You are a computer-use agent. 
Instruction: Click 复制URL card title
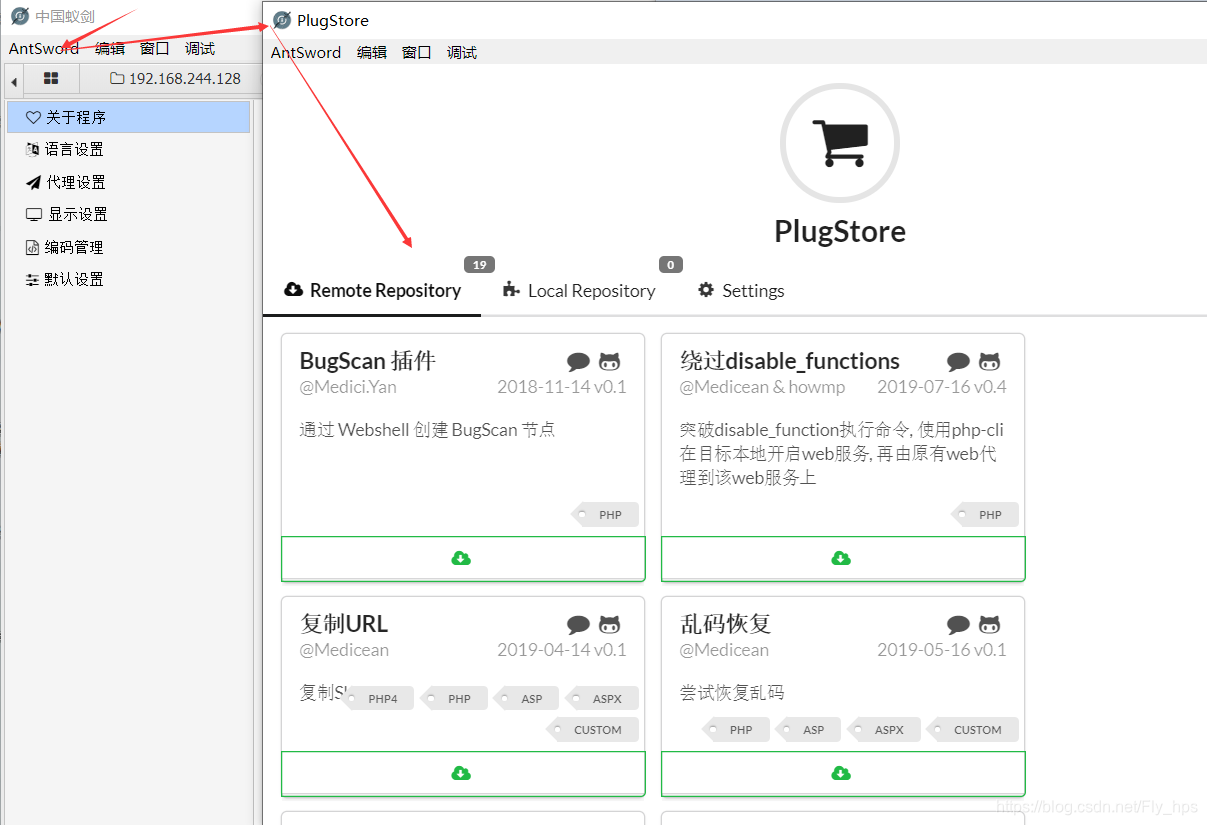tap(344, 624)
